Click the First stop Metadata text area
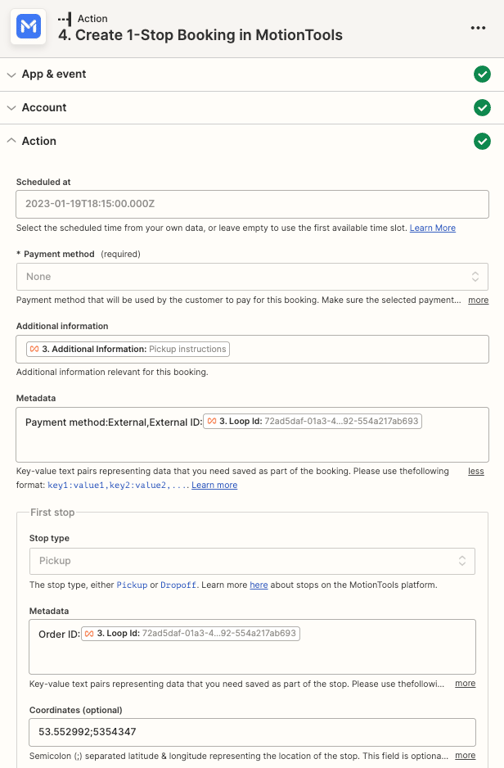 (252, 647)
